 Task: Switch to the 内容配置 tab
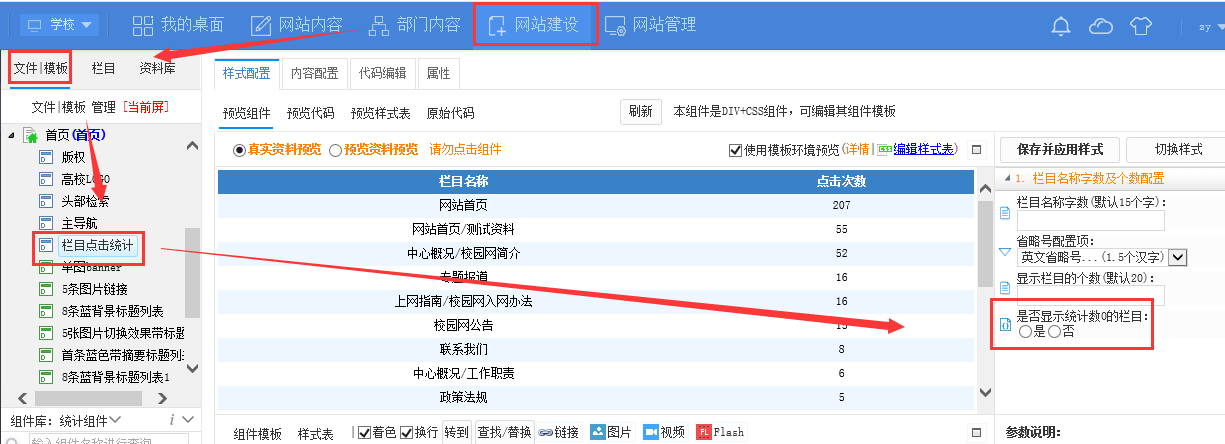314,73
